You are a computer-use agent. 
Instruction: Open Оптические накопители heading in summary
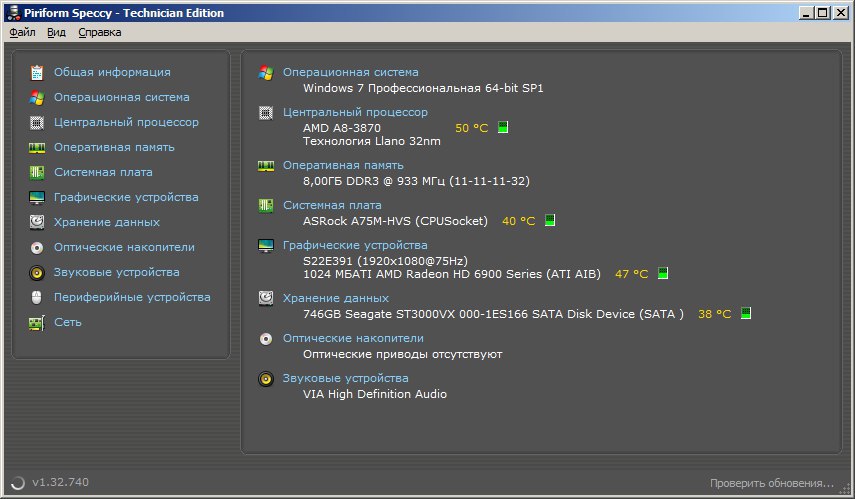353,339
